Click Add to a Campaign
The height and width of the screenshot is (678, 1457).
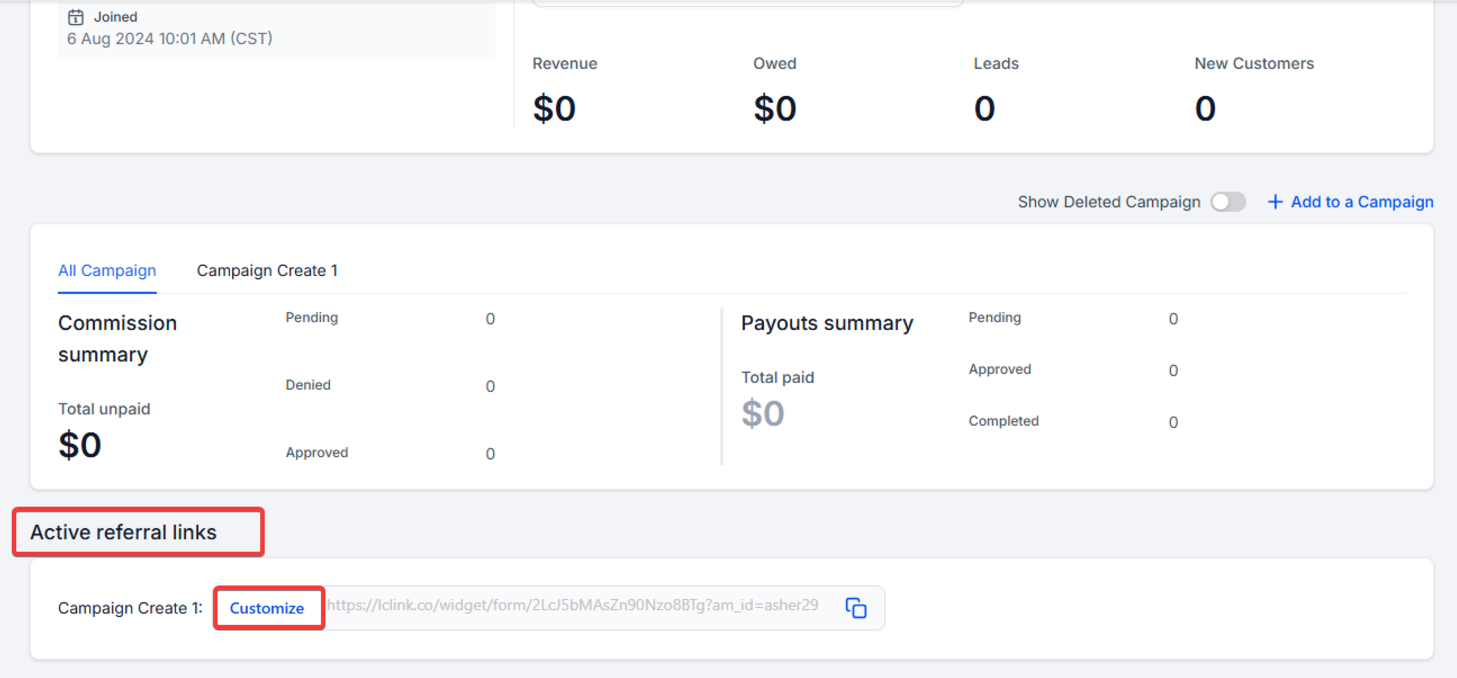click(x=1350, y=202)
